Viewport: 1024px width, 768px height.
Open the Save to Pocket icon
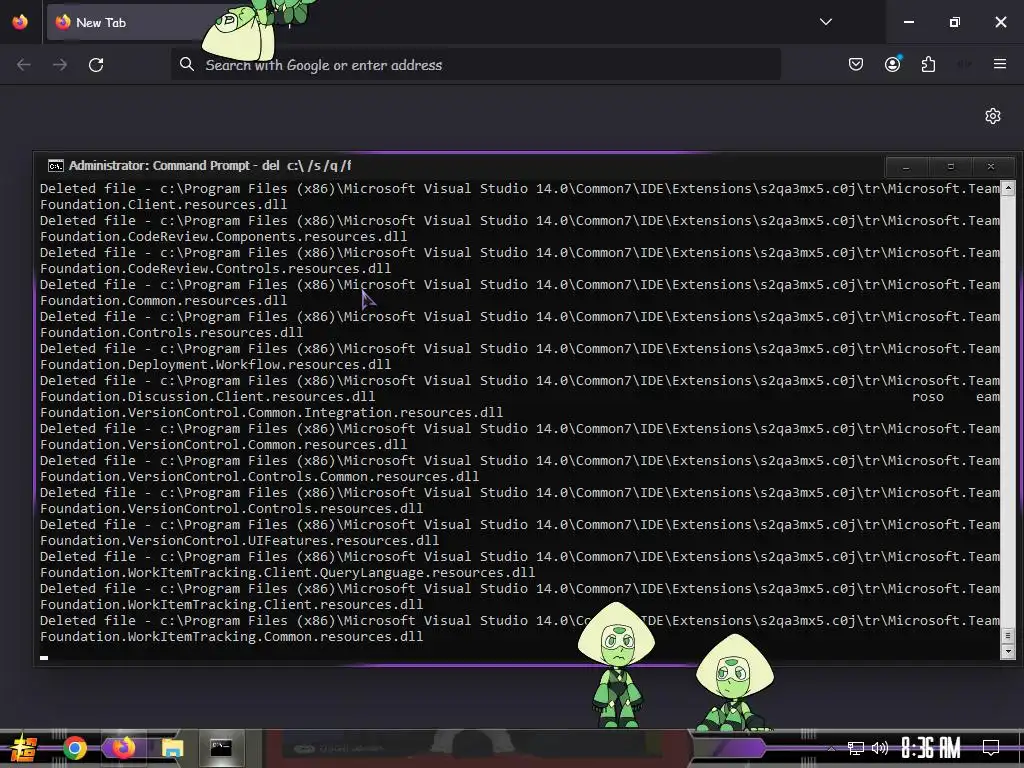856,64
